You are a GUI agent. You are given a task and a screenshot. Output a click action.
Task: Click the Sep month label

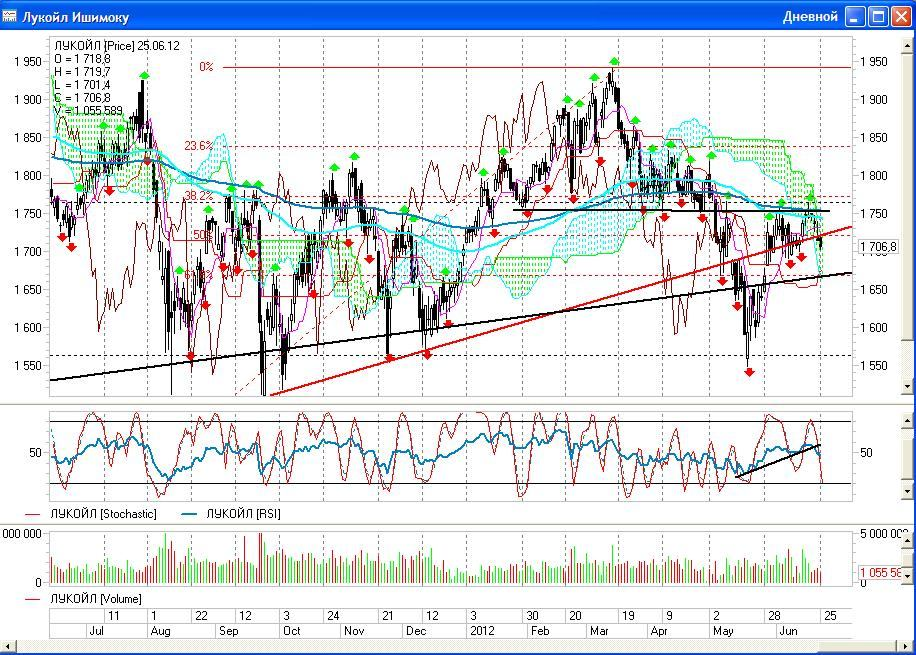(x=228, y=631)
